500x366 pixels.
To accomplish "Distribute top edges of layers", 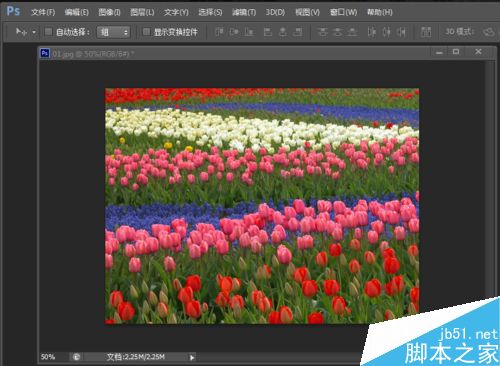I will pos(322,32).
